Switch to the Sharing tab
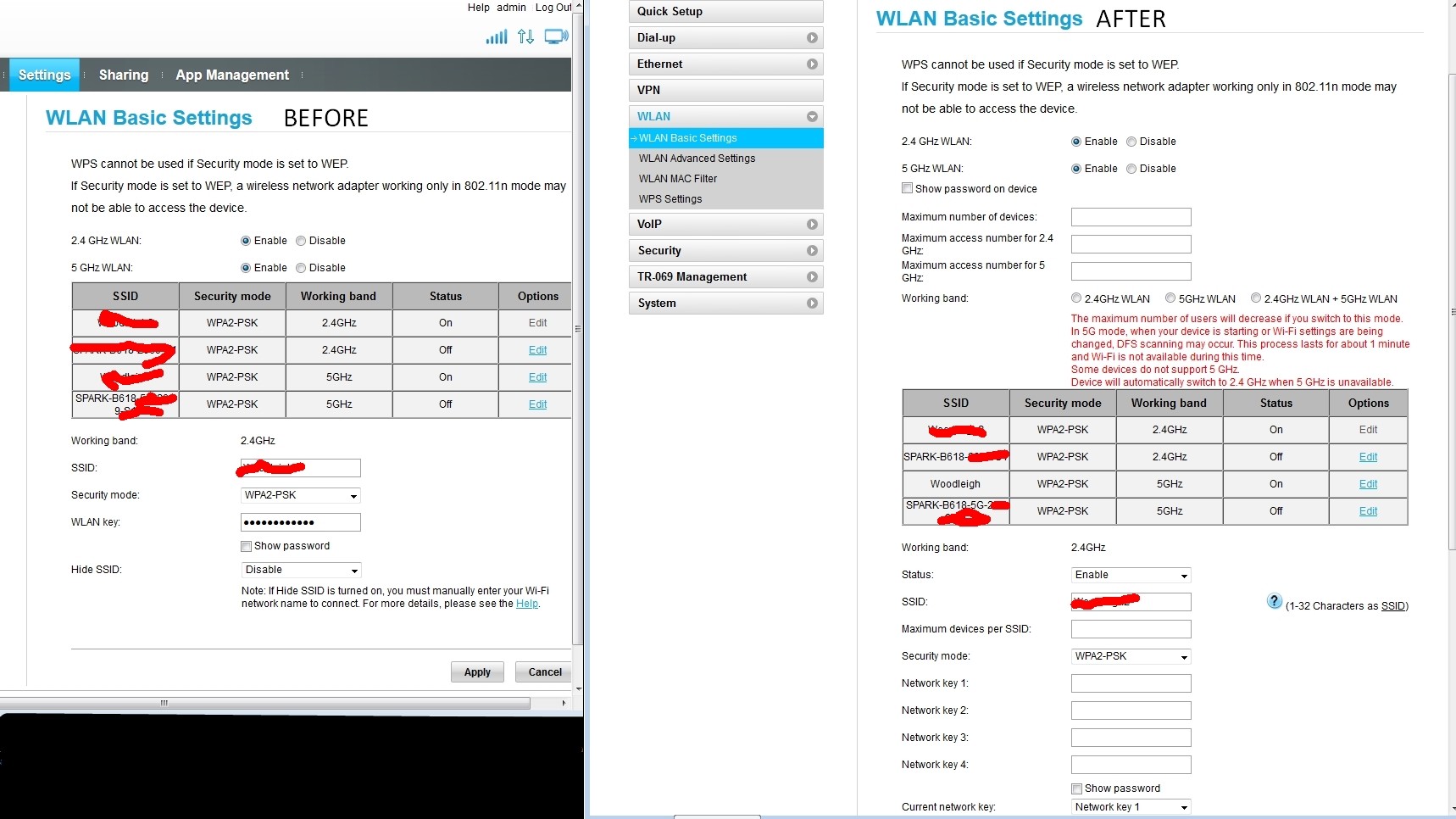Screen dimensions: 1456x819 pos(123,75)
